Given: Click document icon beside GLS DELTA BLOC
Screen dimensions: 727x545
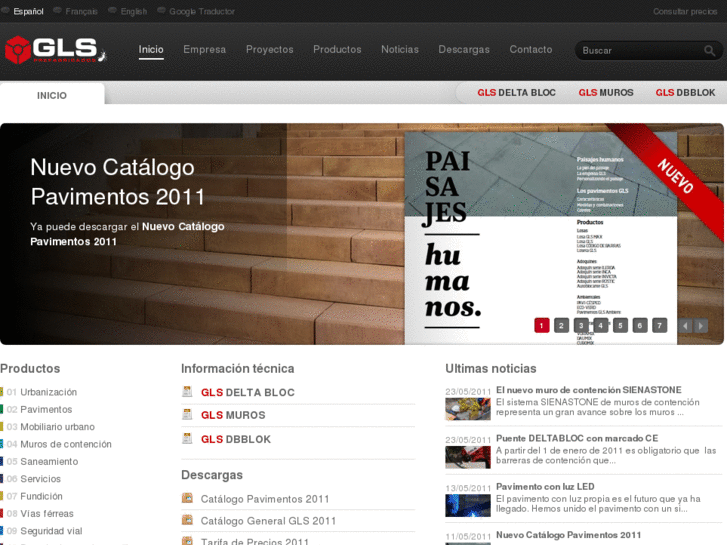Looking at the screenshot, I should 187,392.
